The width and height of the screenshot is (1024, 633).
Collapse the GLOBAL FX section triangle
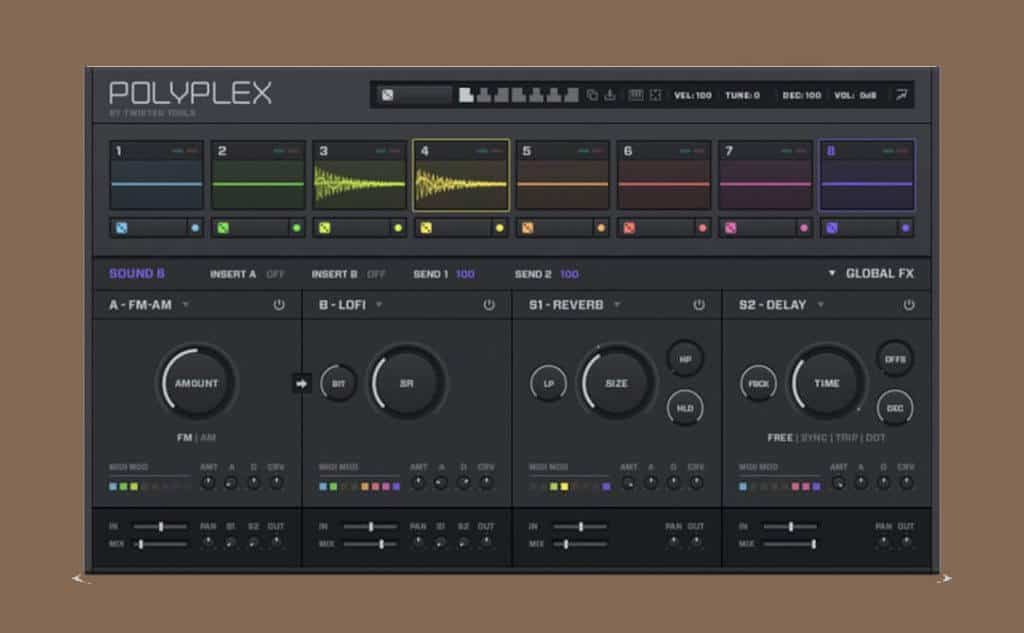831,273
